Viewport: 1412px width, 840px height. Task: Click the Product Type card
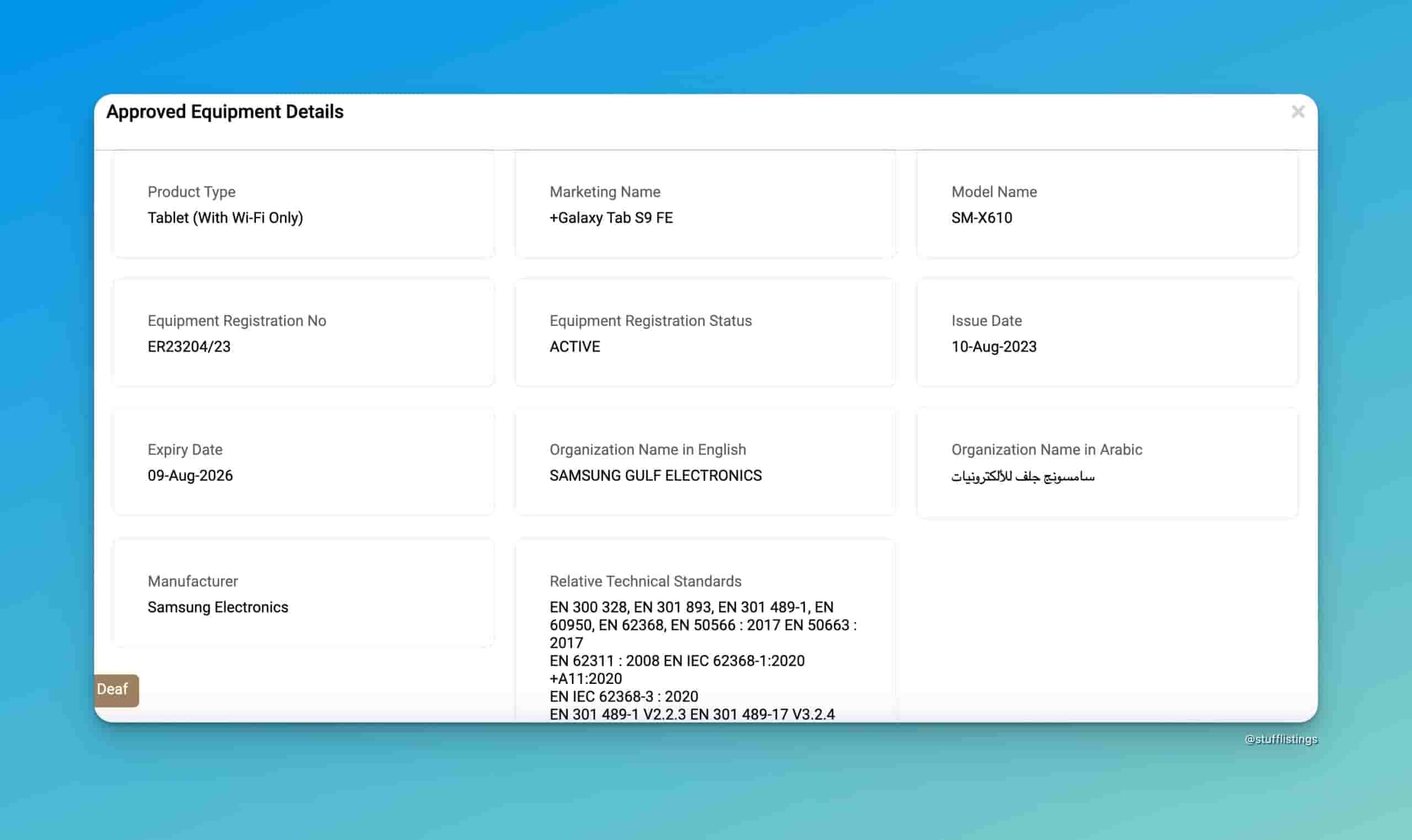(x=304, y=204)
